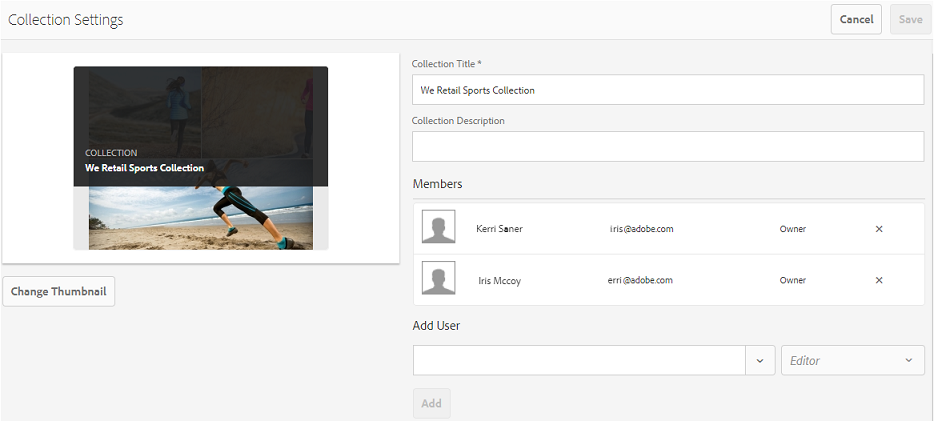The image size is (934, 421).
Task: Click Kerri Saner's avatar icon
Action: (x=438, y=226)
